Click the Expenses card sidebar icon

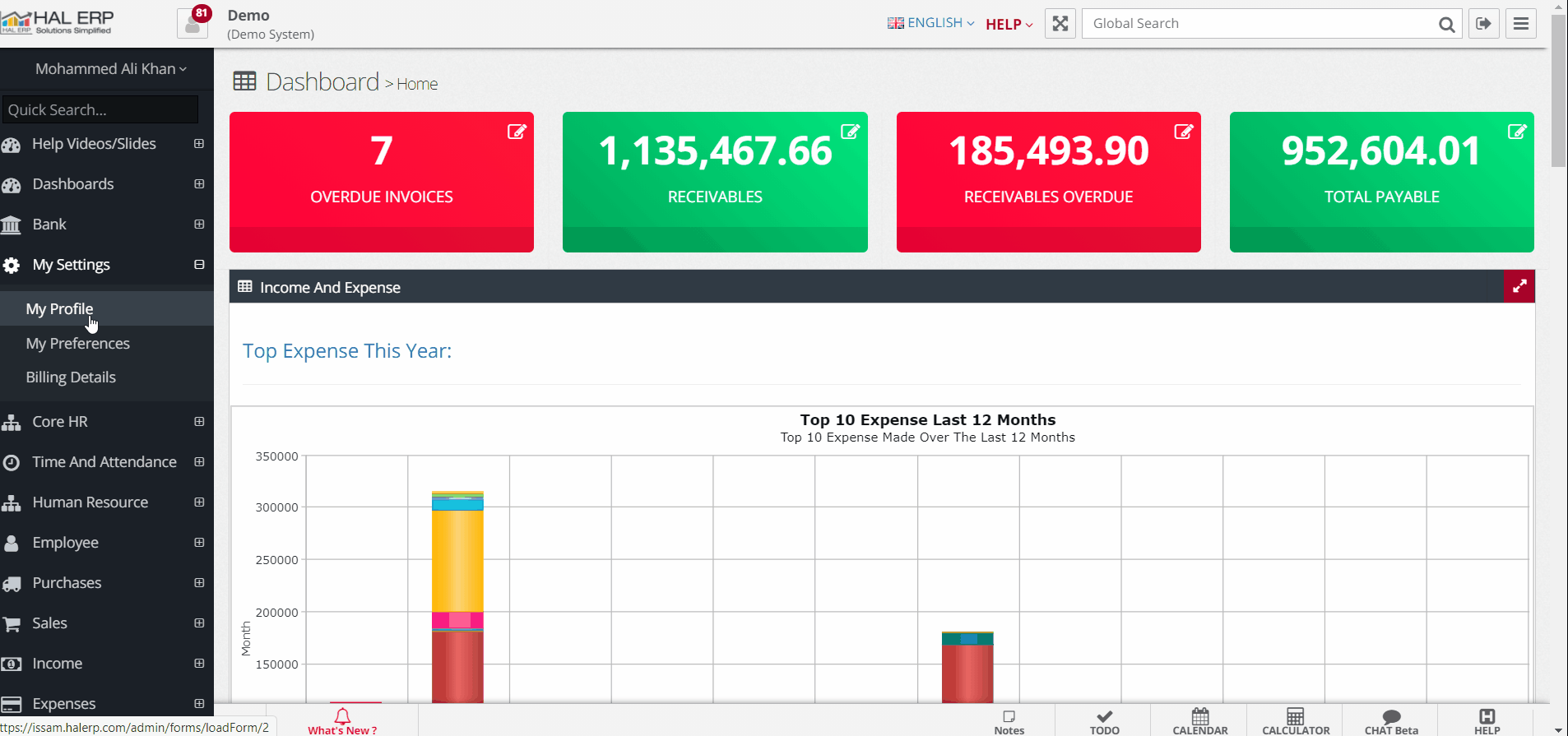click(x=12, y=704)
